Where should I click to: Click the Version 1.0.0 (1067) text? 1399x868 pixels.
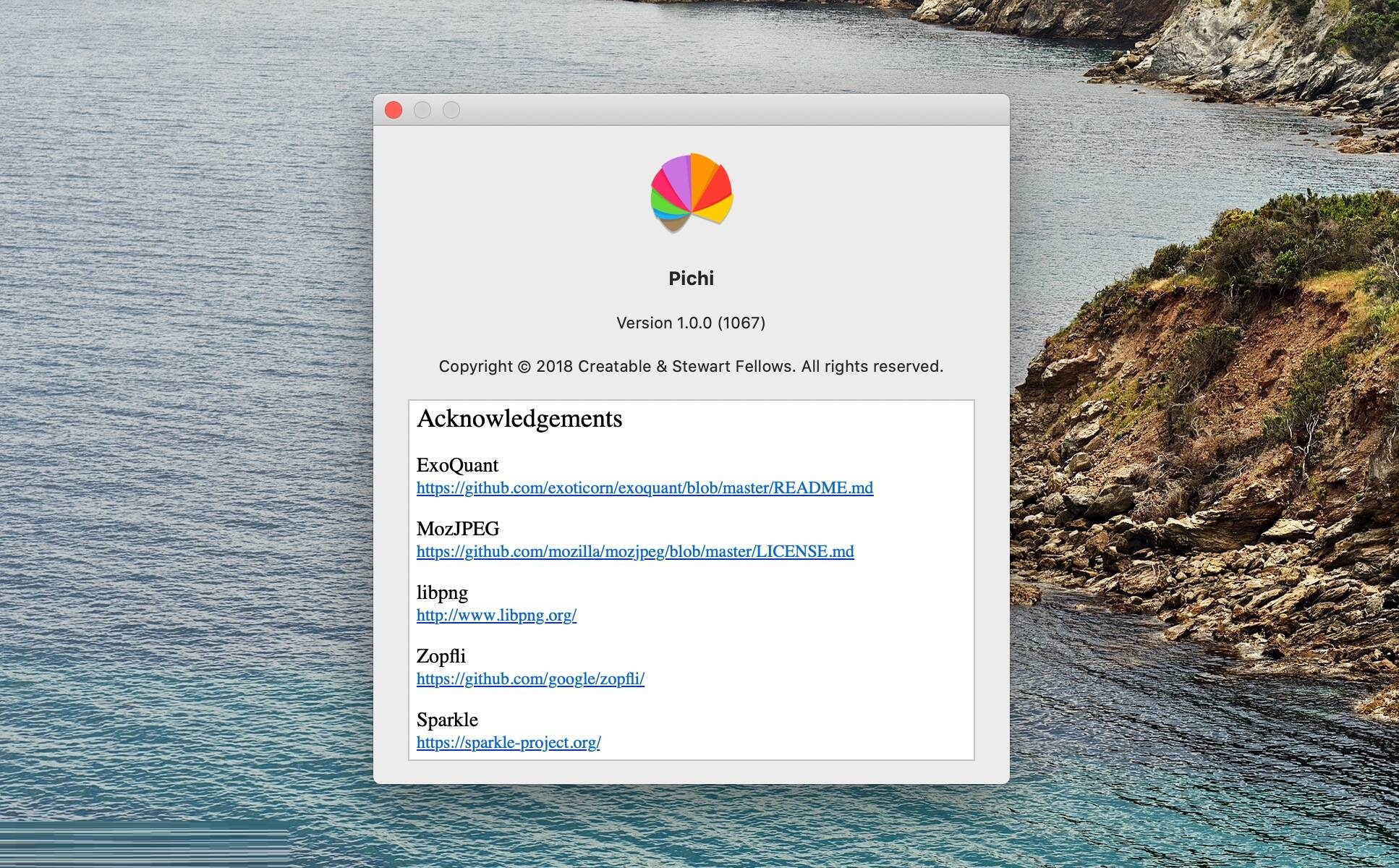(691, 323)
